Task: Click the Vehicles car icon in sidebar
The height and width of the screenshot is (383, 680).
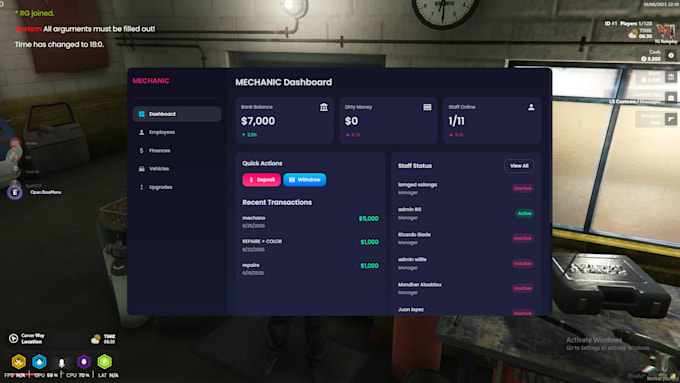Action: [x=141, y=169]
